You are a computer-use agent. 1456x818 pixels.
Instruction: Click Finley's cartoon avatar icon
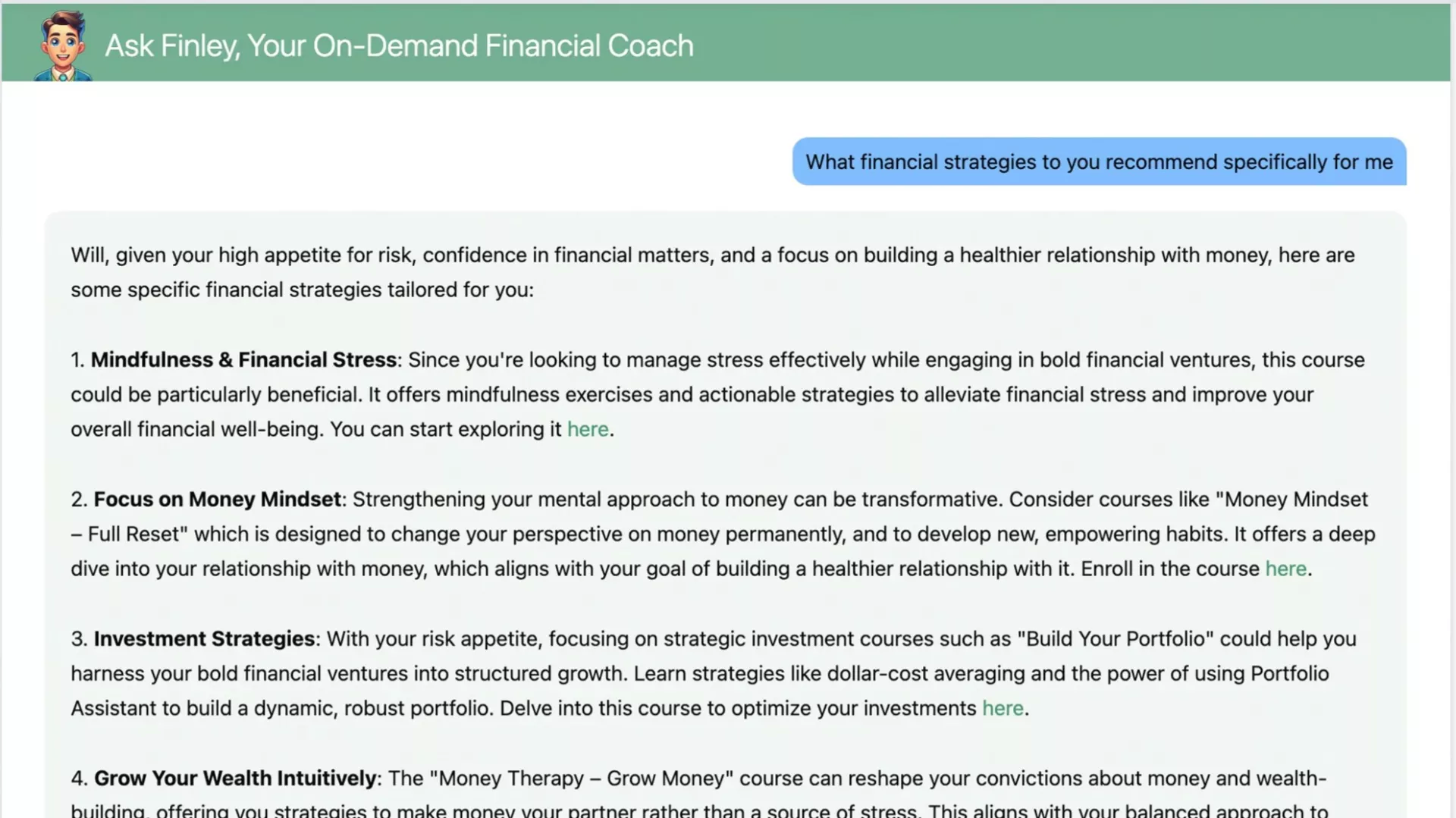(x=63, y=46)
